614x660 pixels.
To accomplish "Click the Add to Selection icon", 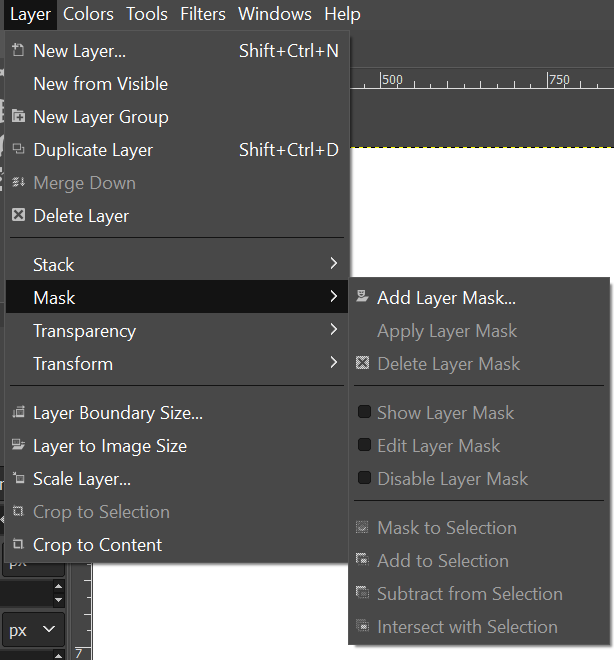I will coord(362,560).
